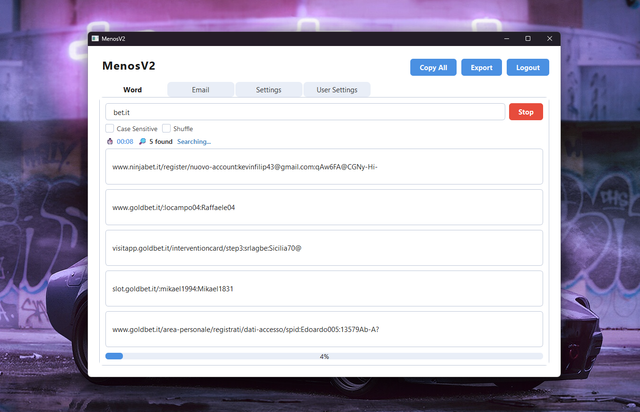Image resolution: width=640 pixels, height=412 pixels.
Task: Click the hourglass timer icon
Action: click(x=109, y=142)
